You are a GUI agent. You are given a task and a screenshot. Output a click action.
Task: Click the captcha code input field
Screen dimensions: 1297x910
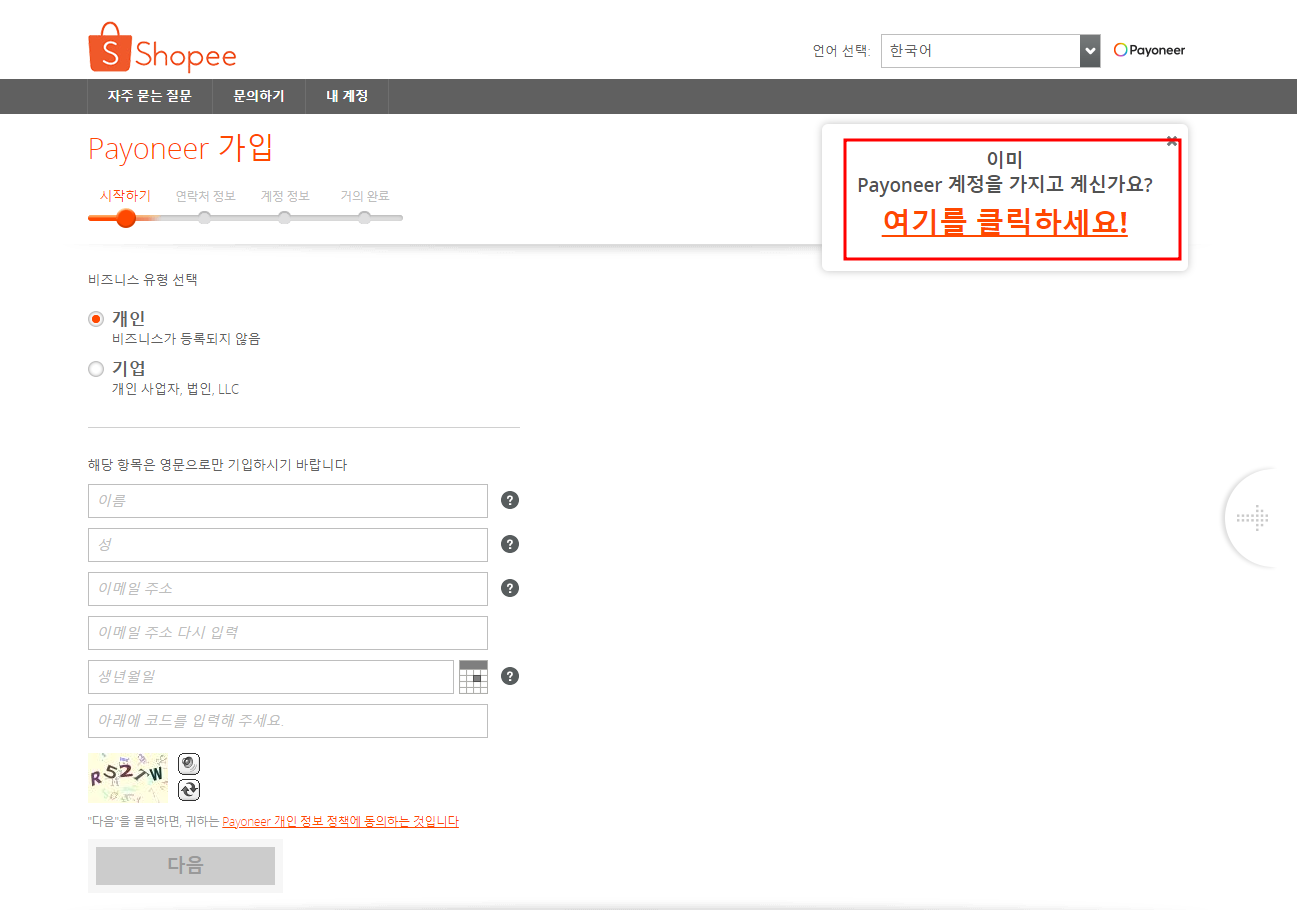click(288, 721)
